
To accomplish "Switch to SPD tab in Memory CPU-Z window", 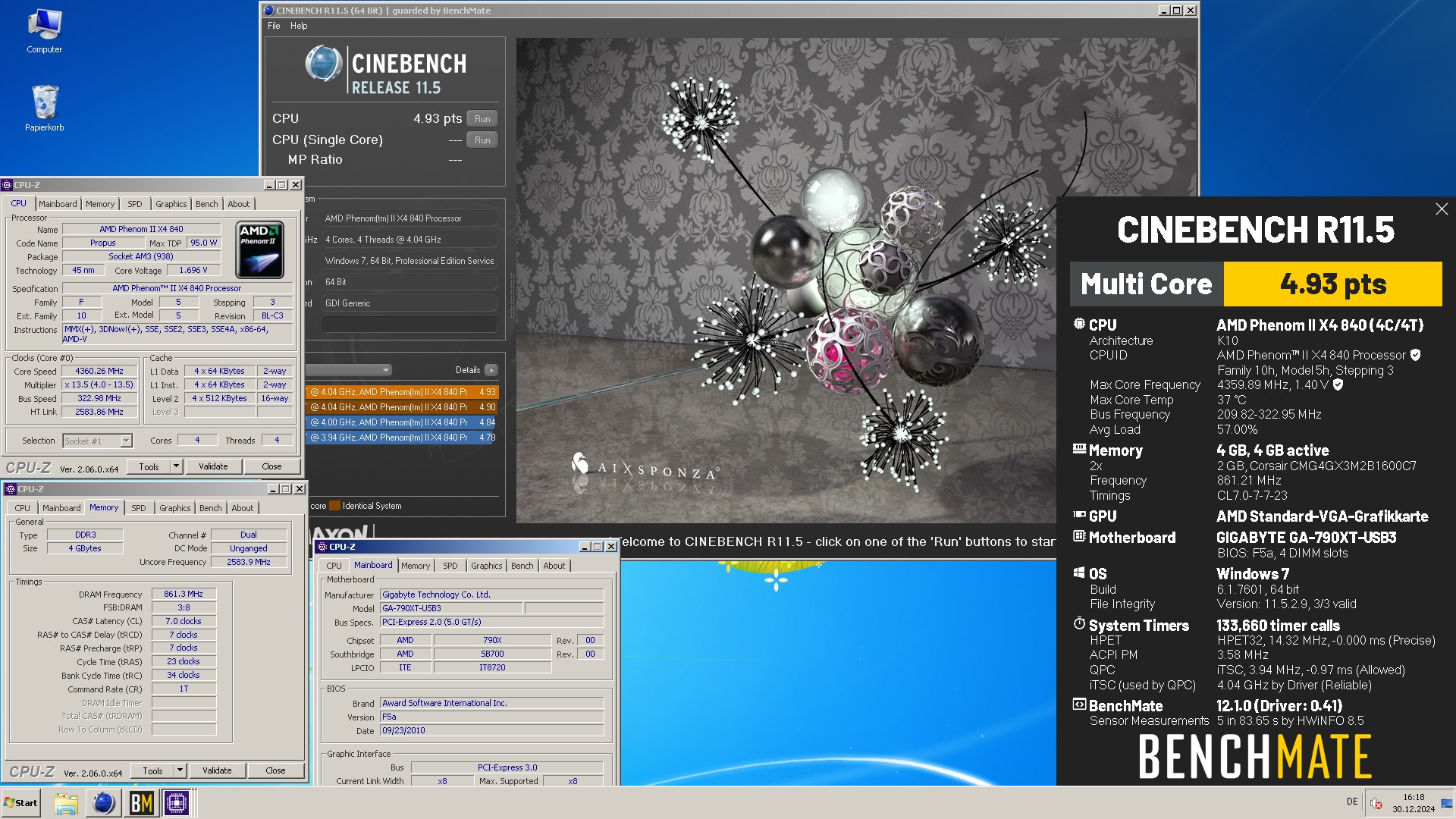I will (x=139, y=508).
